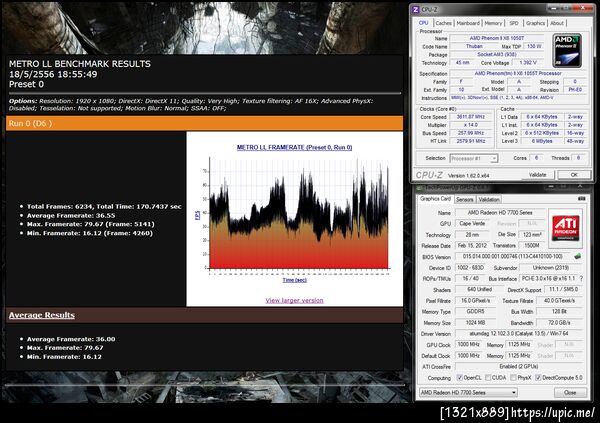Open the Graphics tab in CPU-Z
600x423 pixels.
point(535,23)
